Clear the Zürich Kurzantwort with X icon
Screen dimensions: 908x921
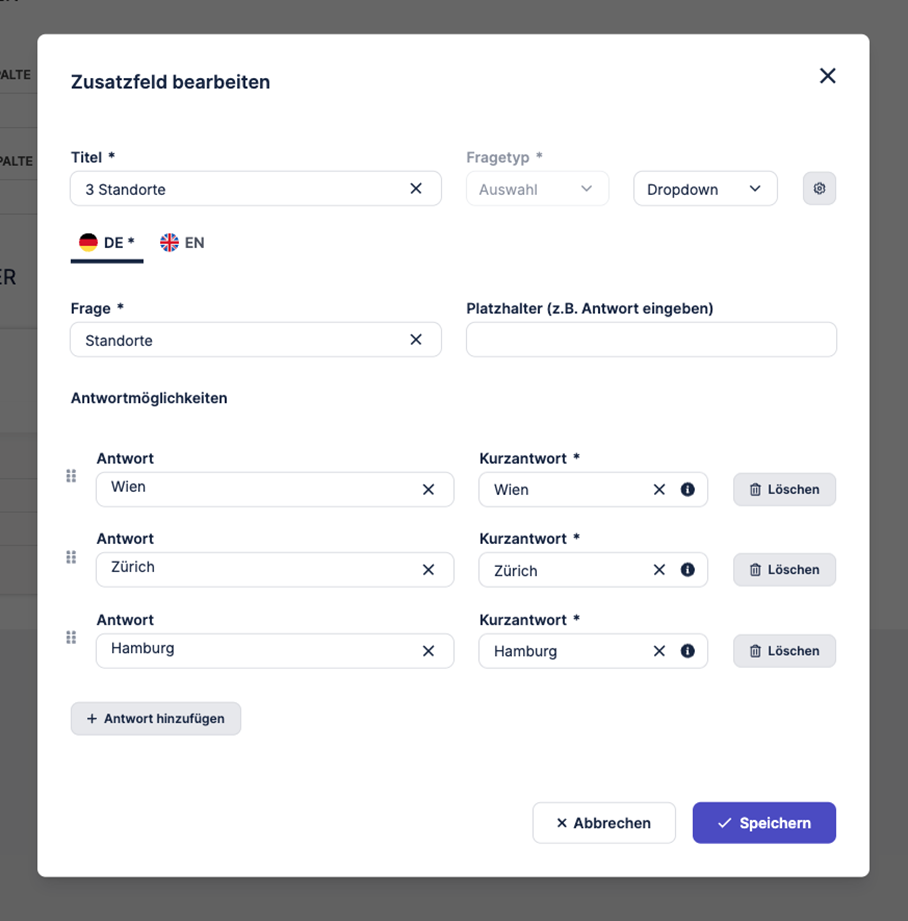(659, 570)
